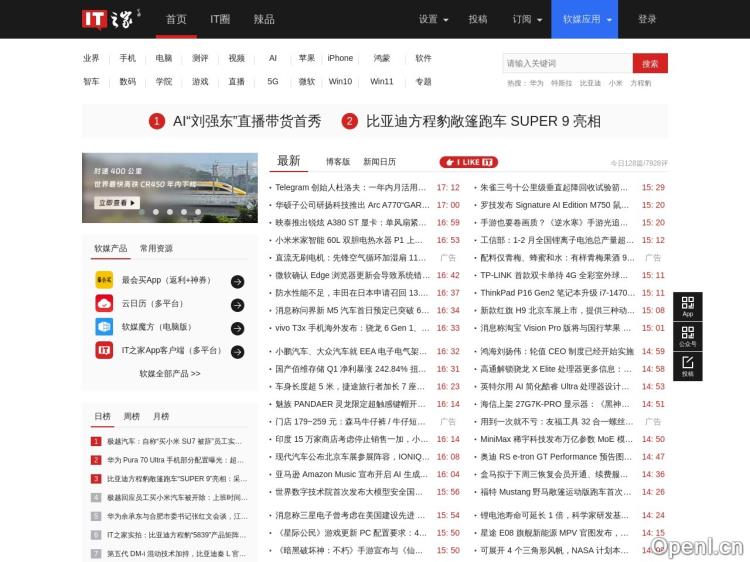Open ThinkPad P16 Gen2 article
The width and height of the screenshot is (750, 562).
point(558,293)
